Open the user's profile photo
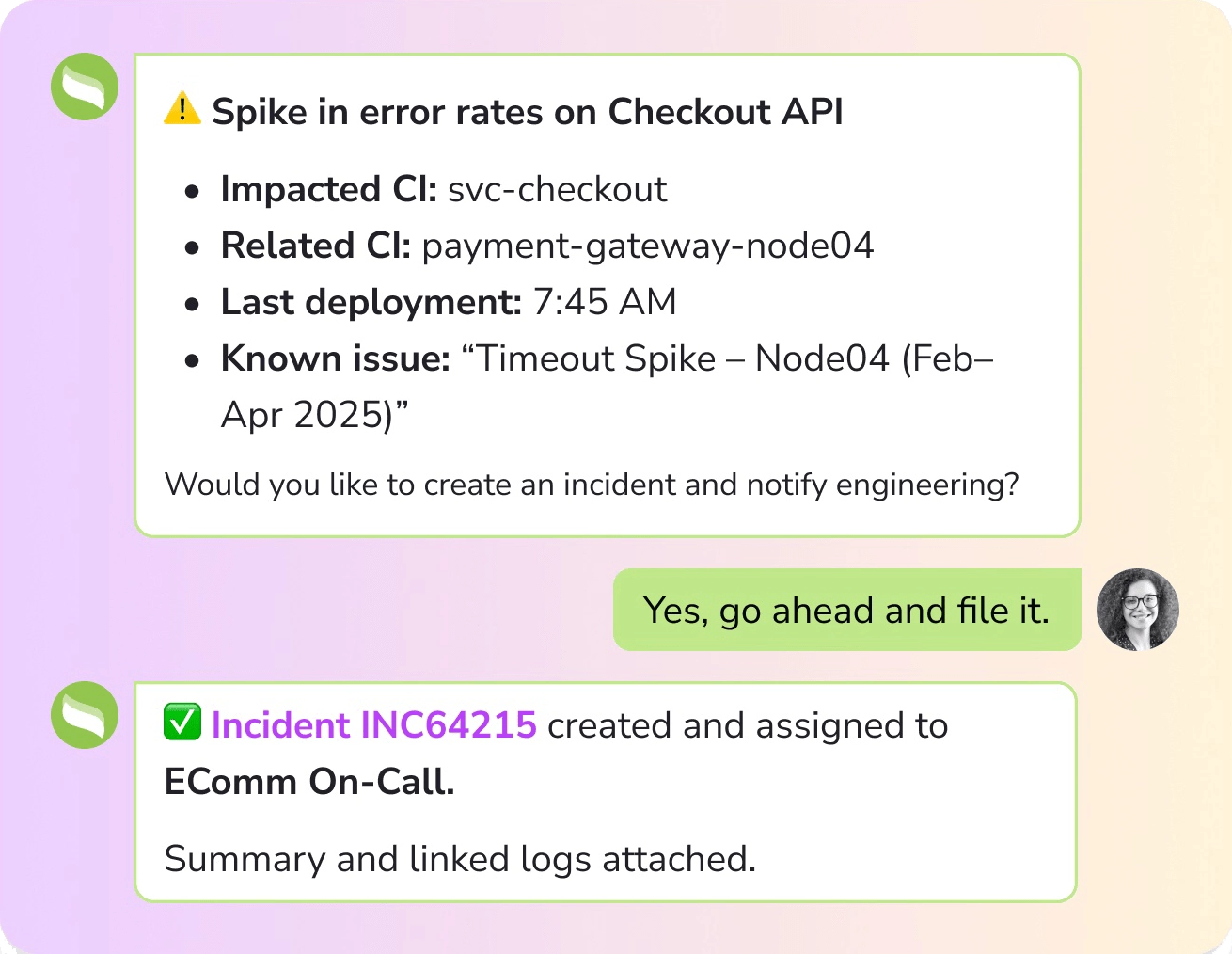 1137,610
